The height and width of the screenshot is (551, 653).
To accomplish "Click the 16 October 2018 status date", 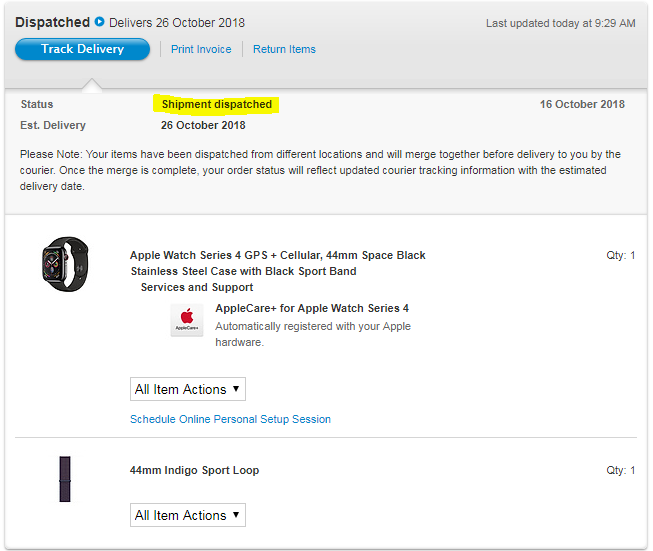I will click(582, 104).
